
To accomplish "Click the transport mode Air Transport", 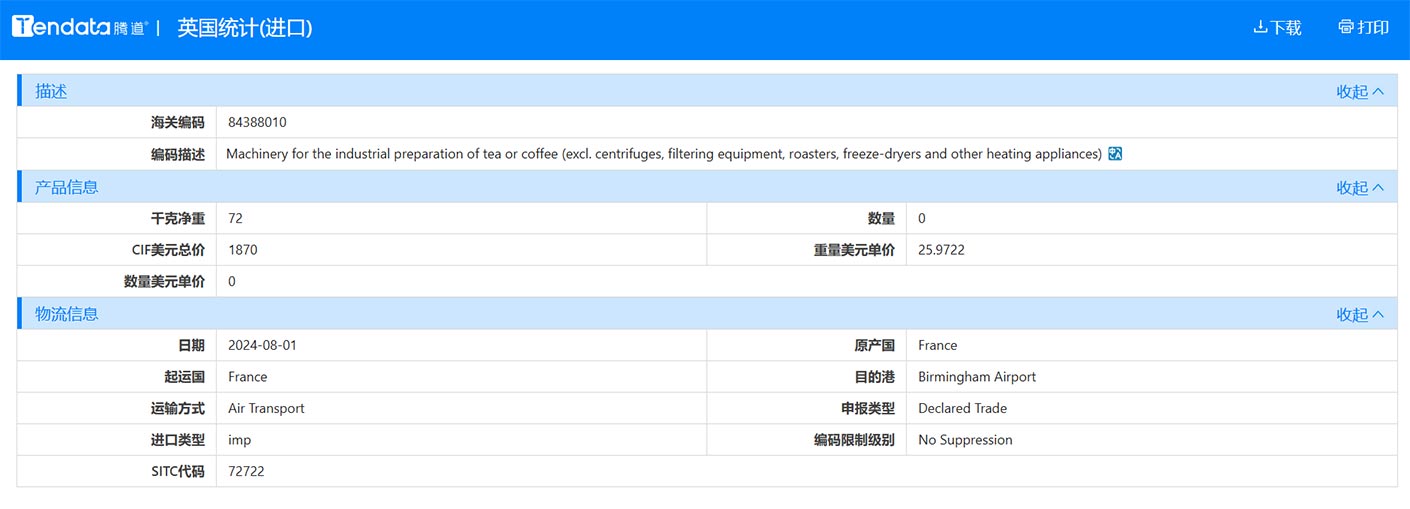I will 266,408.
